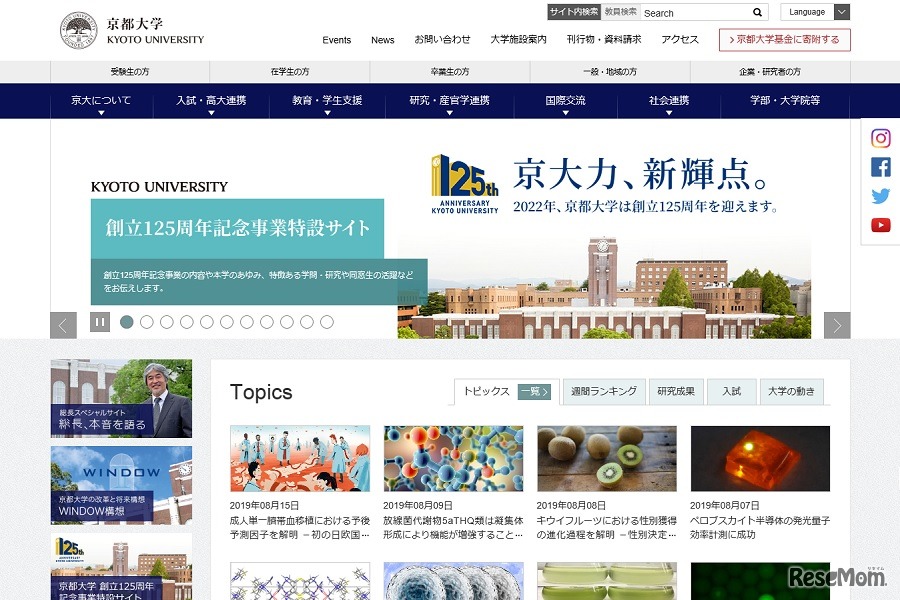Image resolution: width=900 pixels, height=600 pixels.
Task: Go back using the previous slide arrow
Action: [x=62, y=324]
